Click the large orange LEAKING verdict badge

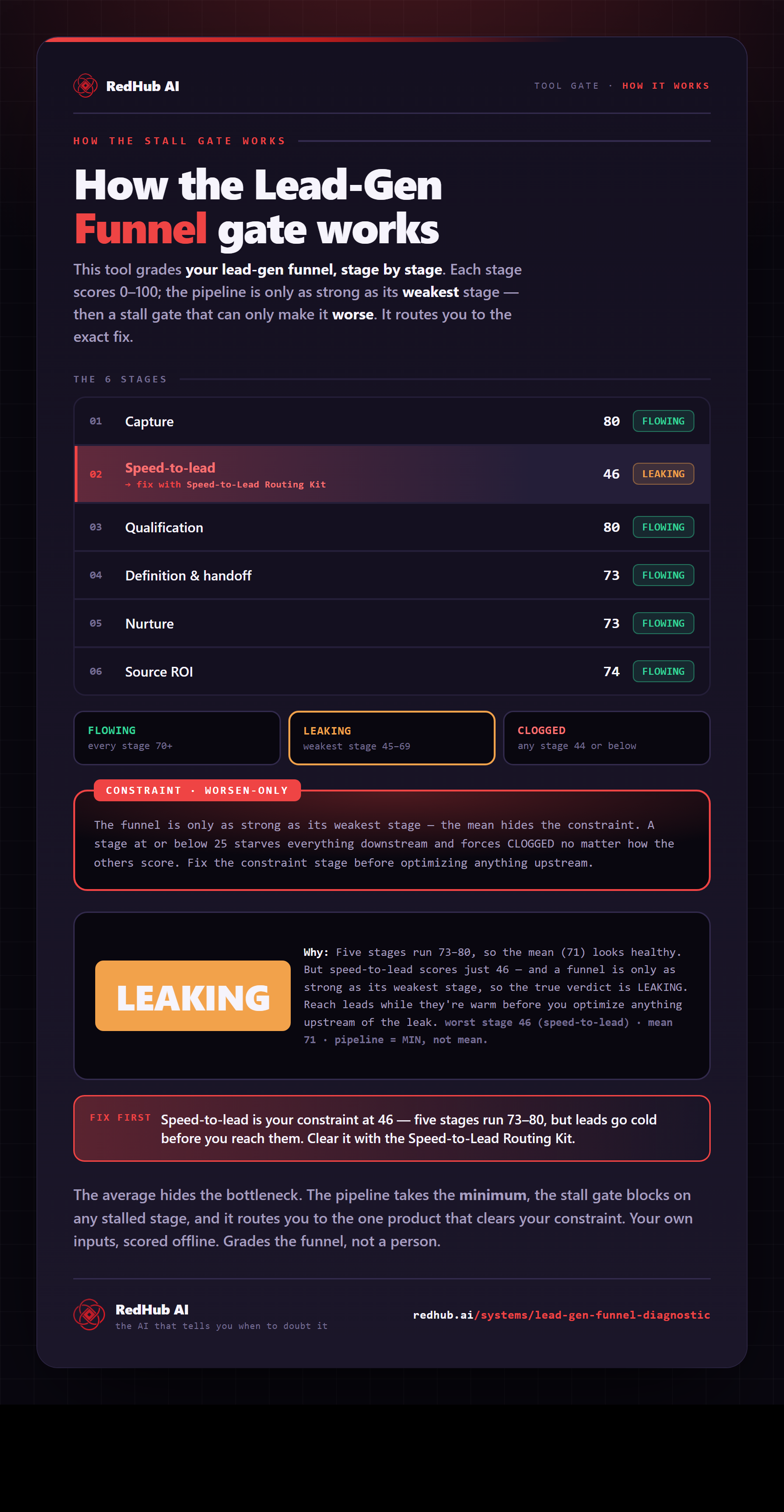coord(193,996)
